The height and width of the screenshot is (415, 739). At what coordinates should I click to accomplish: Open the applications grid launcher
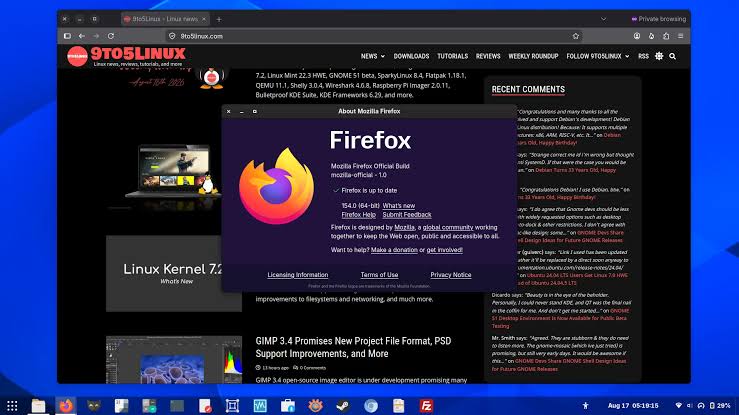pyautogui.click(x=12, y=406)
